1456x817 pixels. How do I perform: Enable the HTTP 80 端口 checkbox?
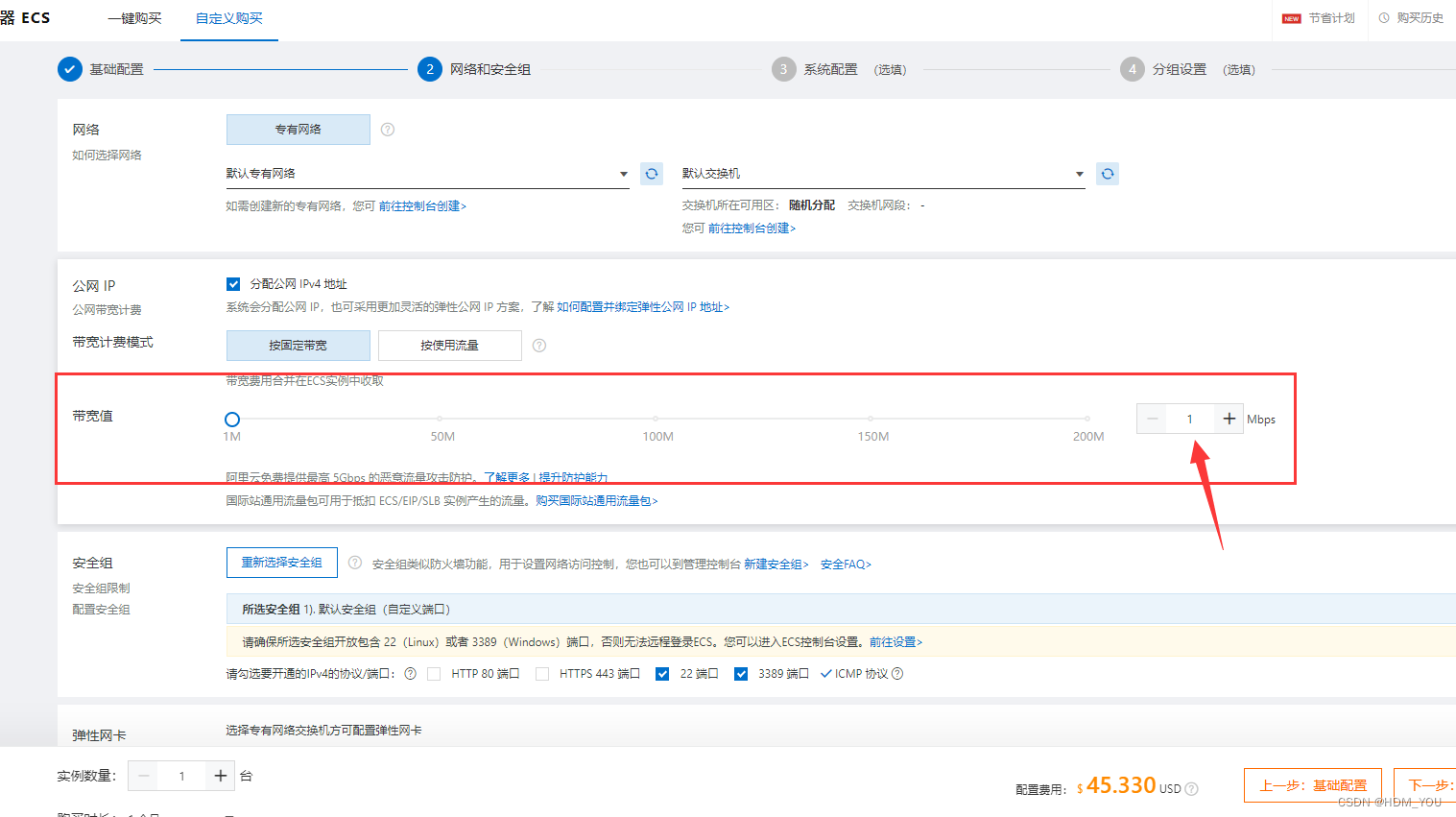[434, 673]
